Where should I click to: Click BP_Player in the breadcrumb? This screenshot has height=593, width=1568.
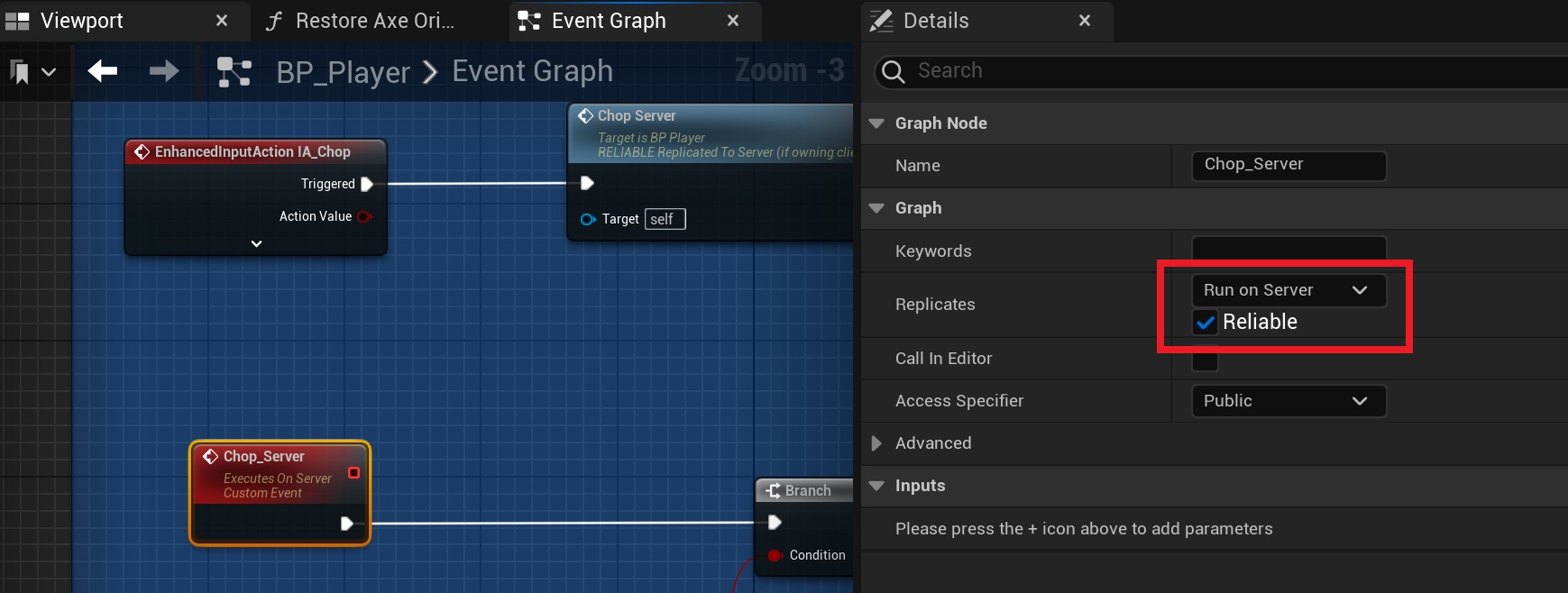tap(343, 72)
